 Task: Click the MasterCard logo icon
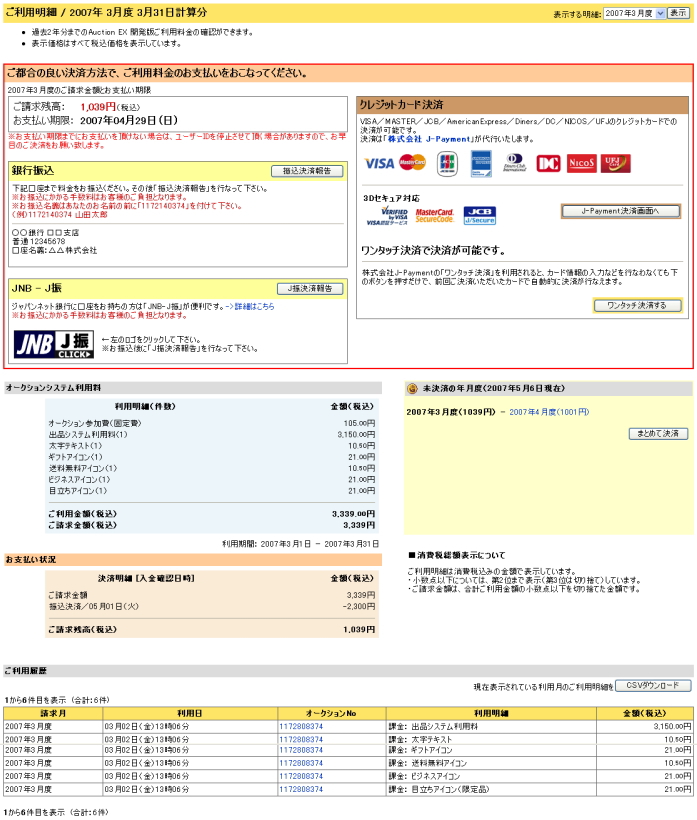tap(412, 163)
